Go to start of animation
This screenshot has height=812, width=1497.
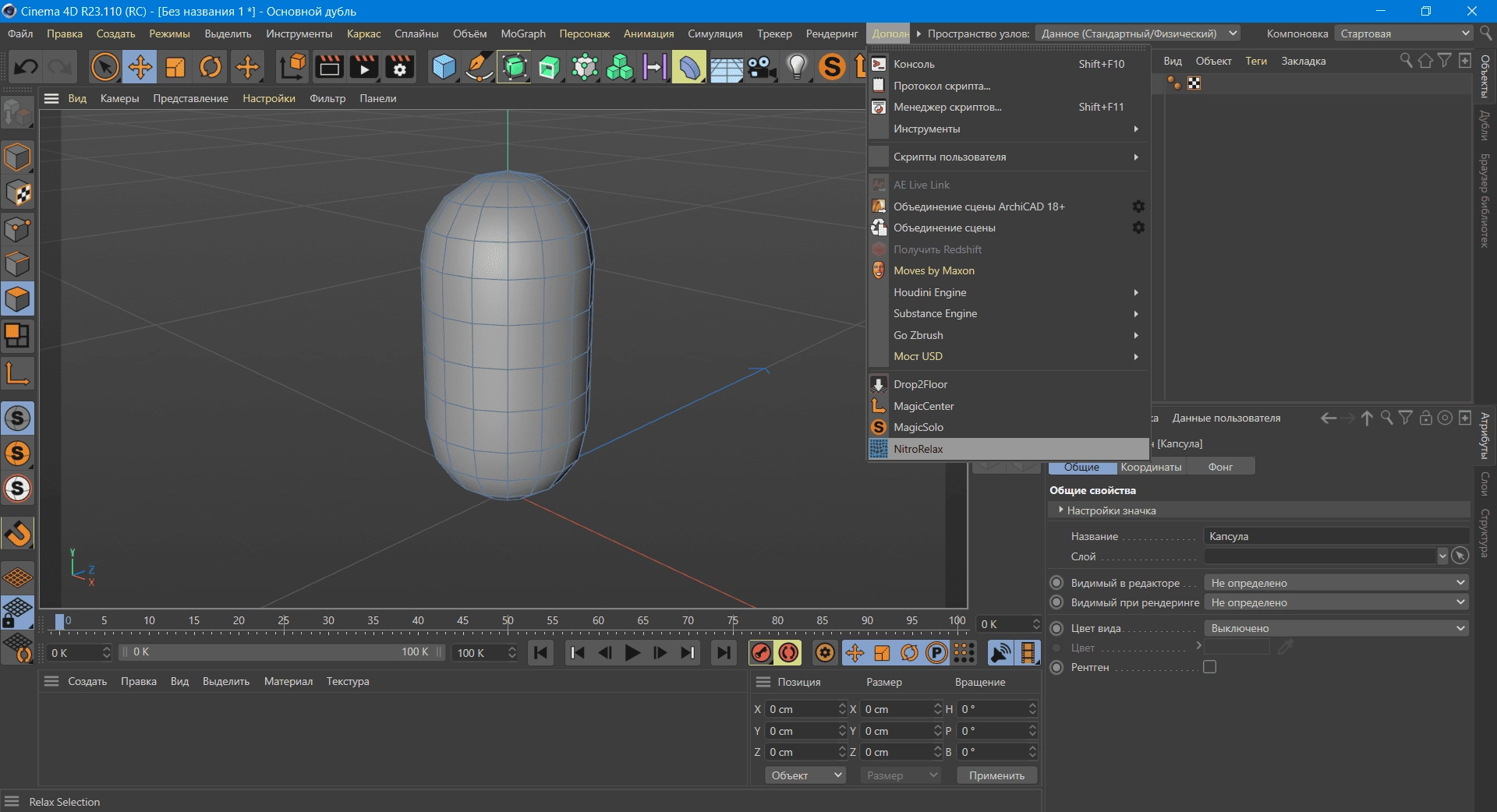point(540,653)
